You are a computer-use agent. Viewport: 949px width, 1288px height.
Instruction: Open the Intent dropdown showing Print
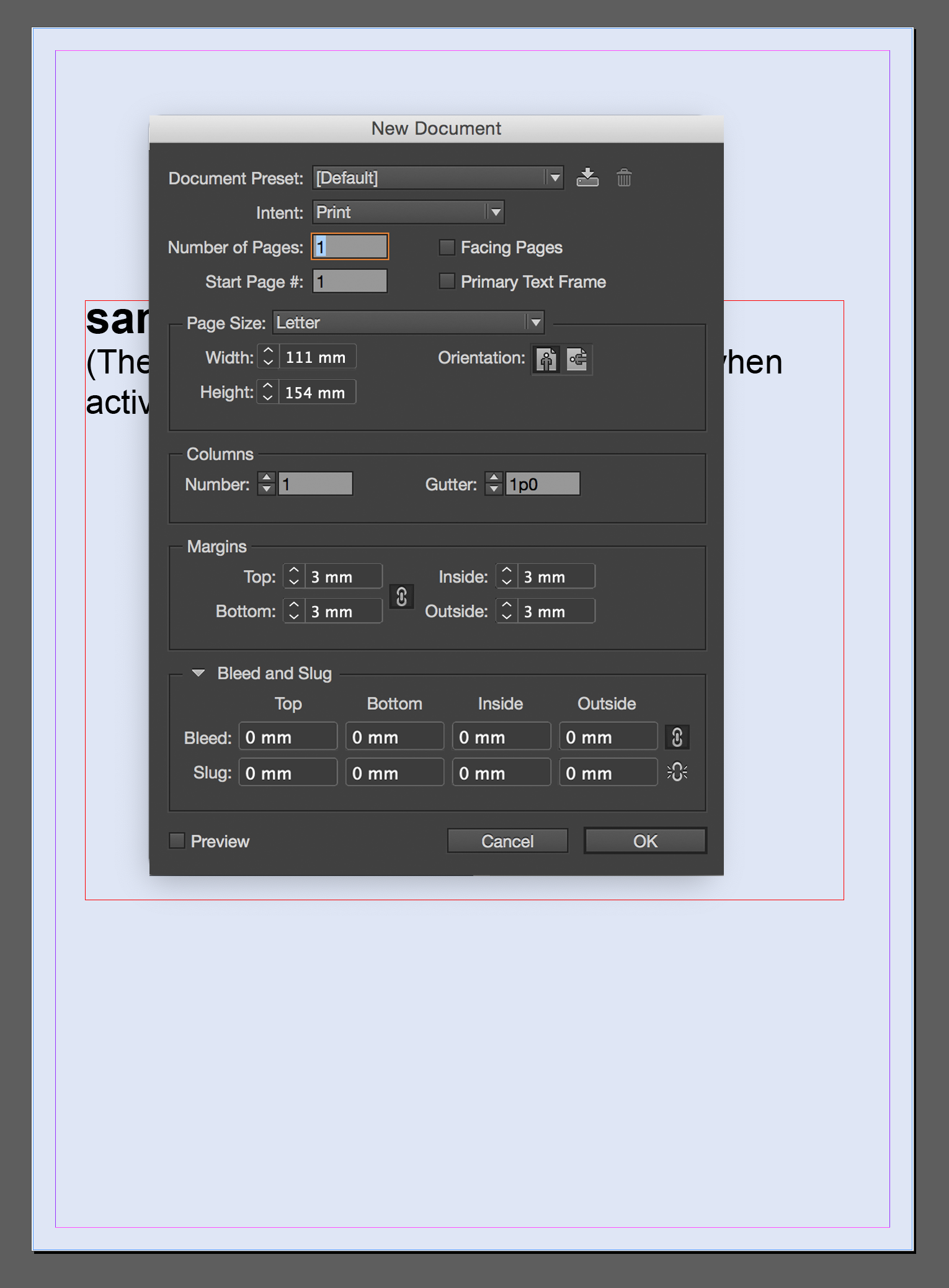pyautogui.click(x=408, y=212)
